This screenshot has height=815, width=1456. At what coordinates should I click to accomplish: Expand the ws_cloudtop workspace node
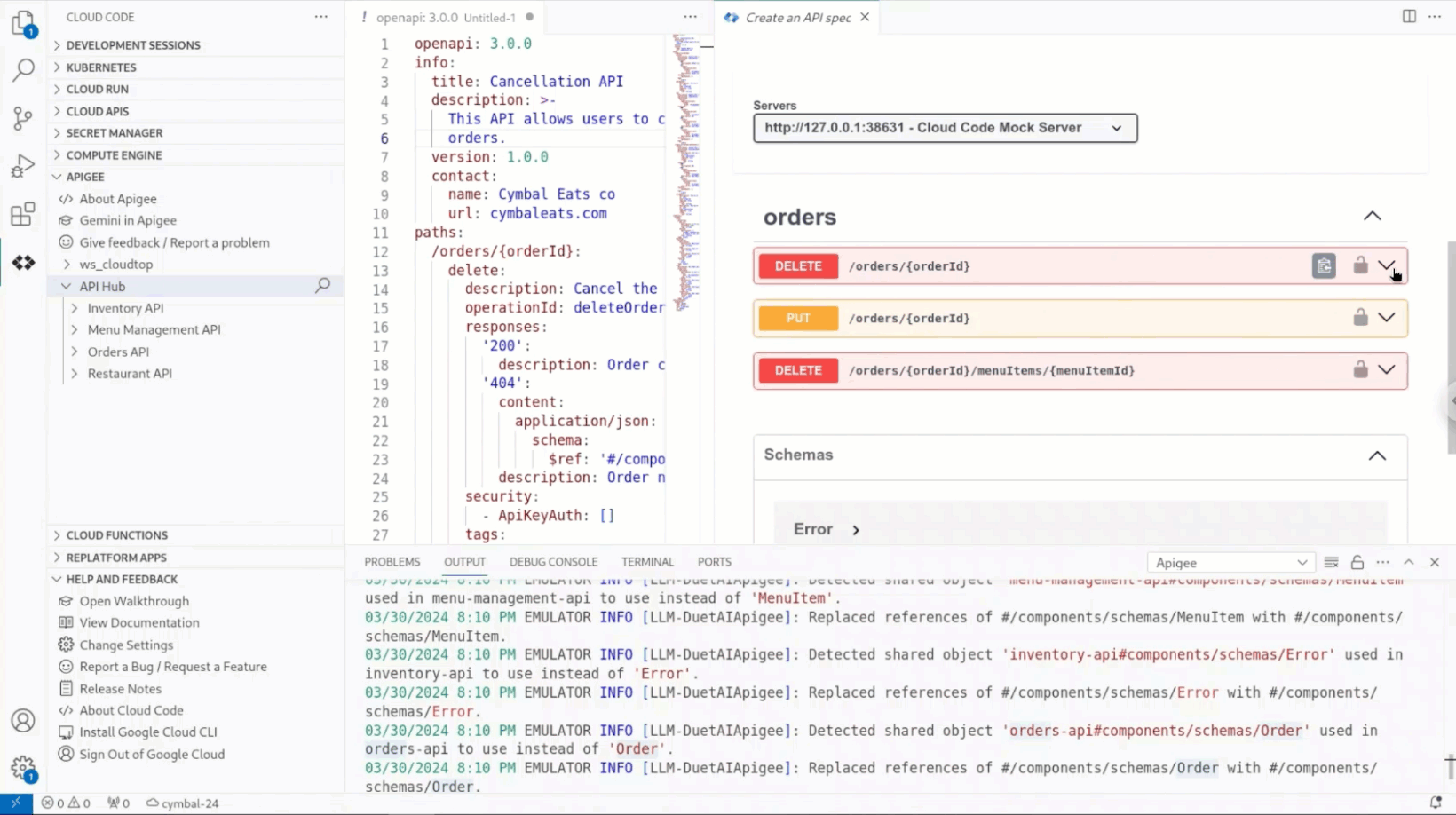[x=67, y=265]
